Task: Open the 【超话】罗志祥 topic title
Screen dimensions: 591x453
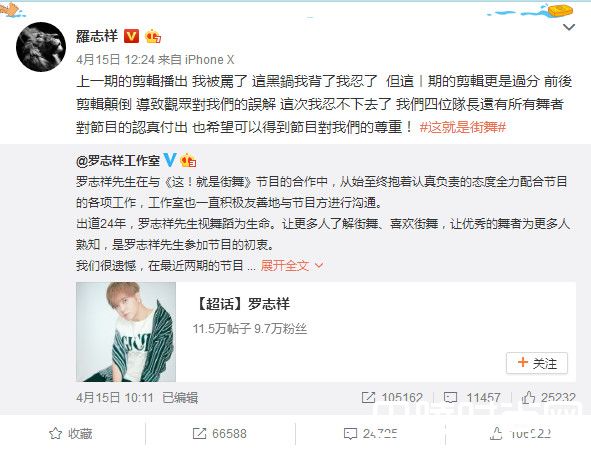Action: click(x=243, y=304)
